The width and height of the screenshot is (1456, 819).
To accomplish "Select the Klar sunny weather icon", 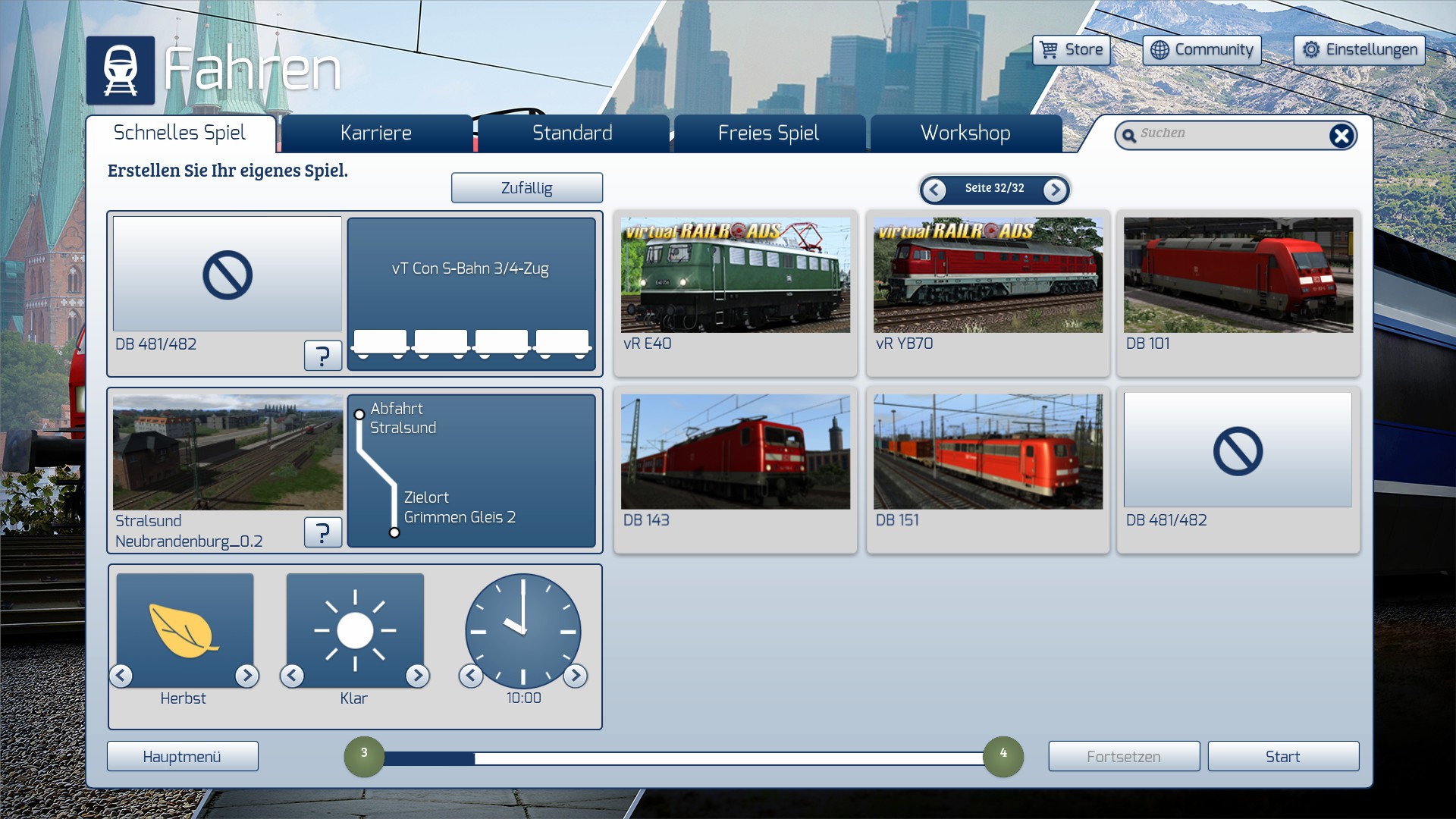I will click(355, 630).
